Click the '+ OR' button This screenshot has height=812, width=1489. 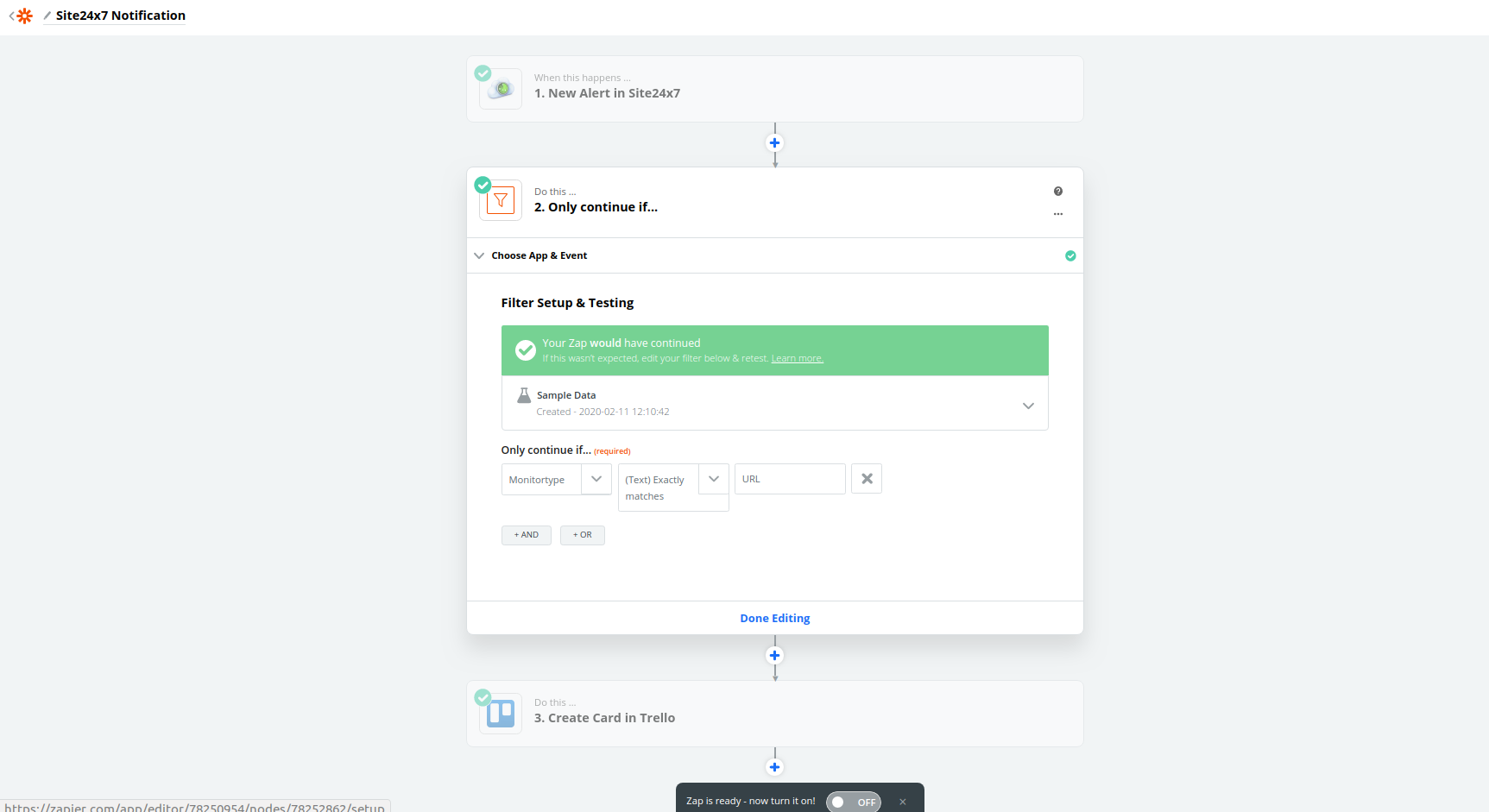pyautogui.click(x=582, y=535)
